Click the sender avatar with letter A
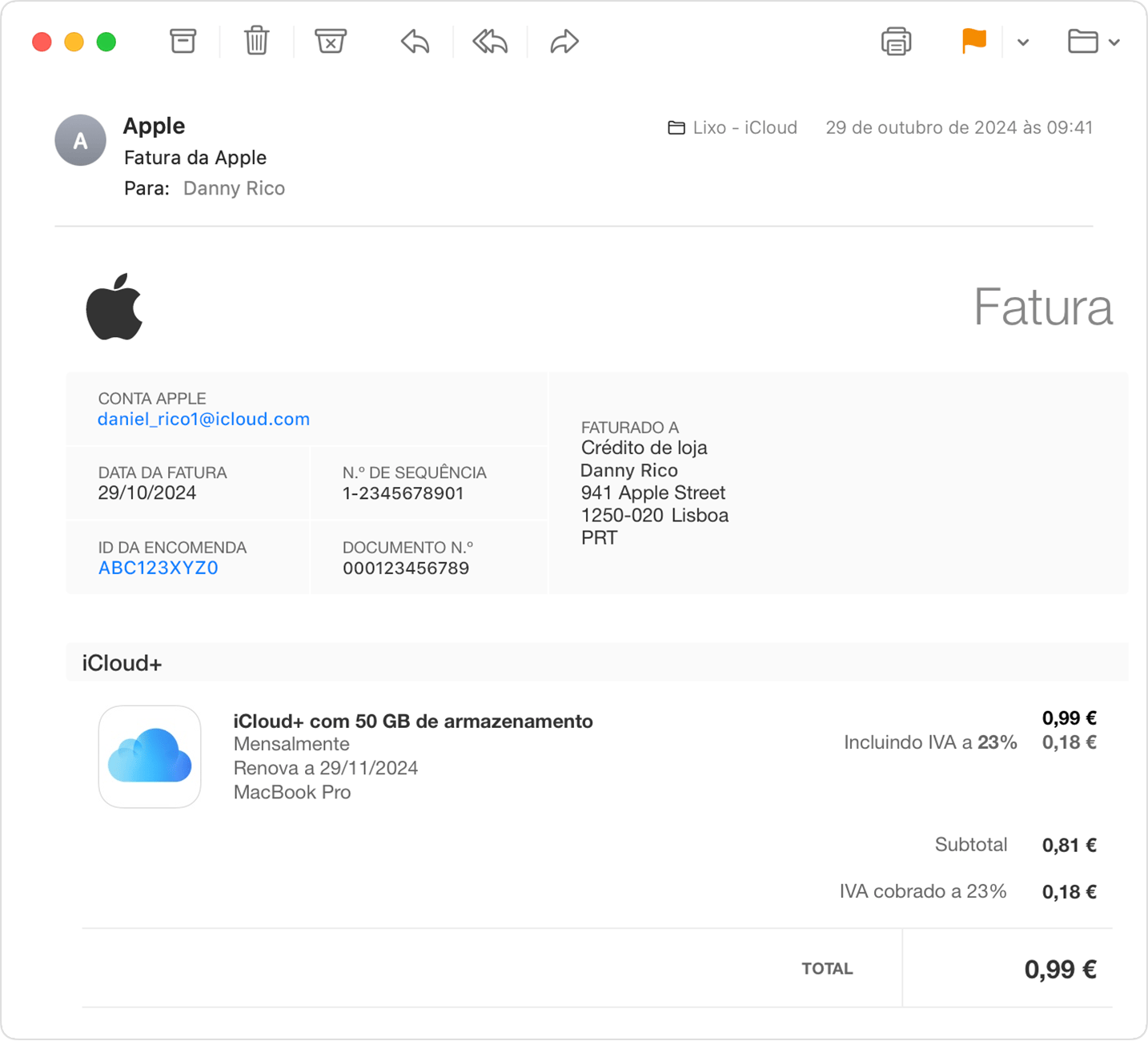The width and height of the screenshot is (1148, 1041). click(80, 140)
